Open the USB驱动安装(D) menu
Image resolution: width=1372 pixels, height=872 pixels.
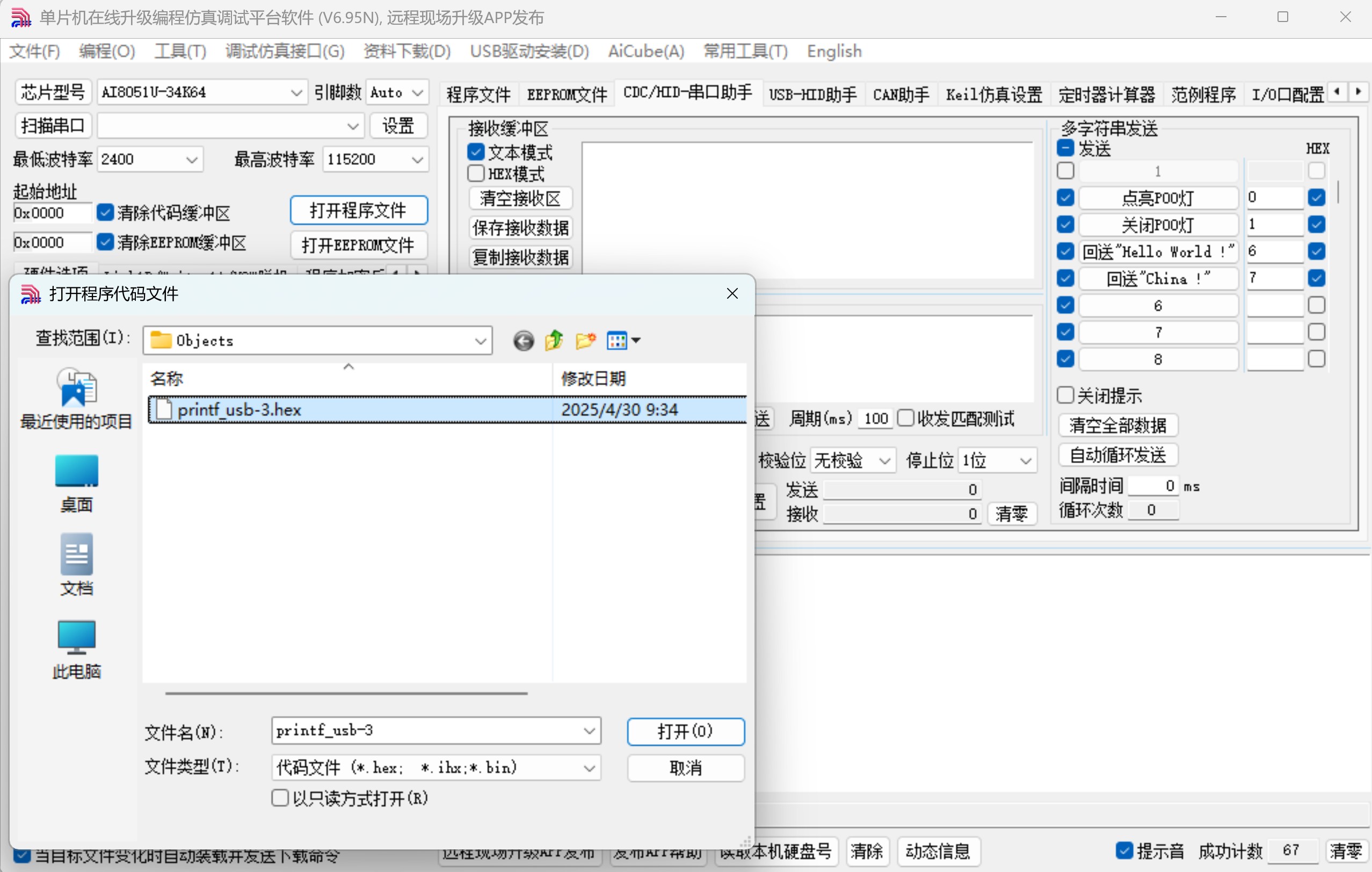click(529, 51)
